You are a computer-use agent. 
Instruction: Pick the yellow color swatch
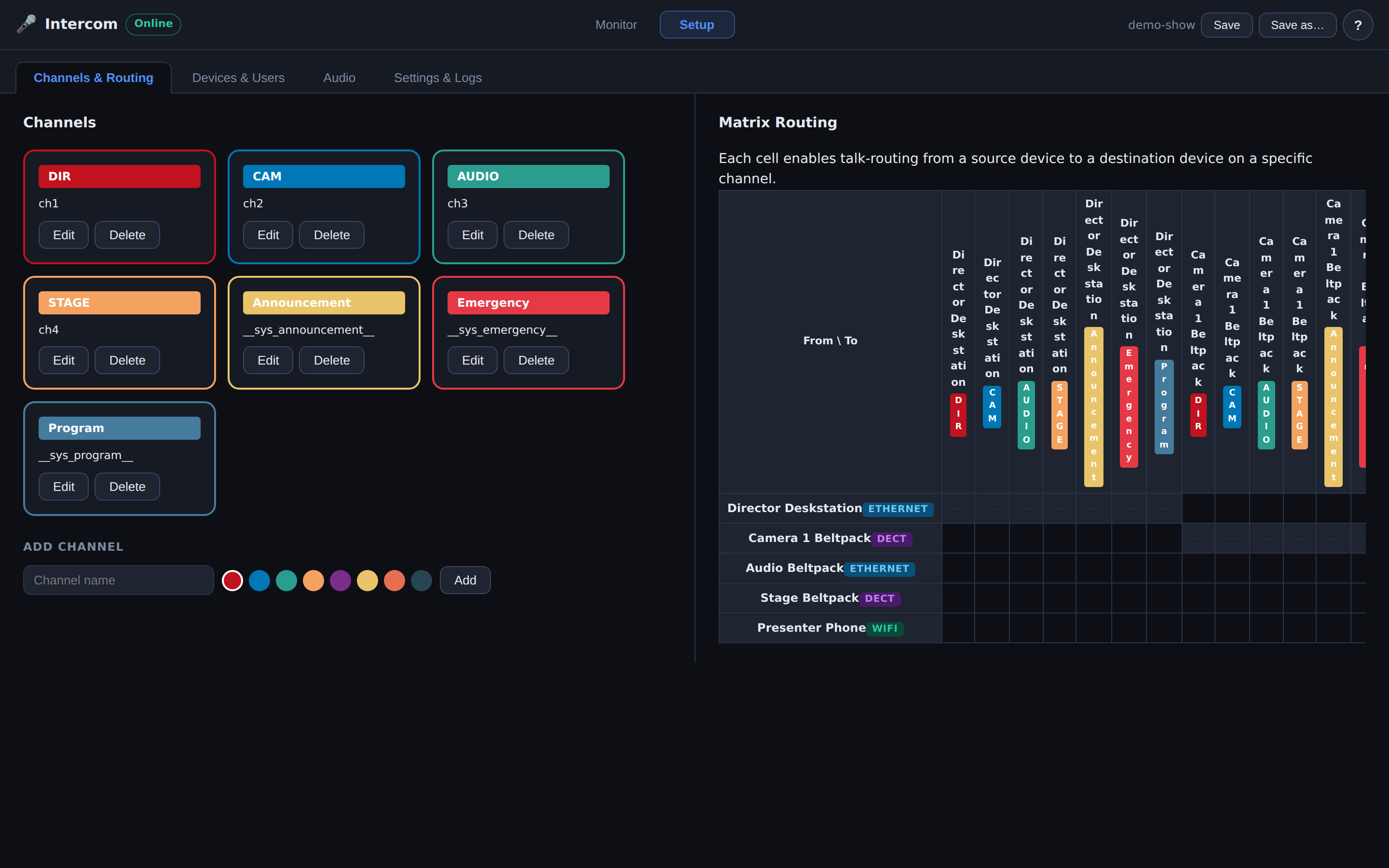[x=368, y=581]
